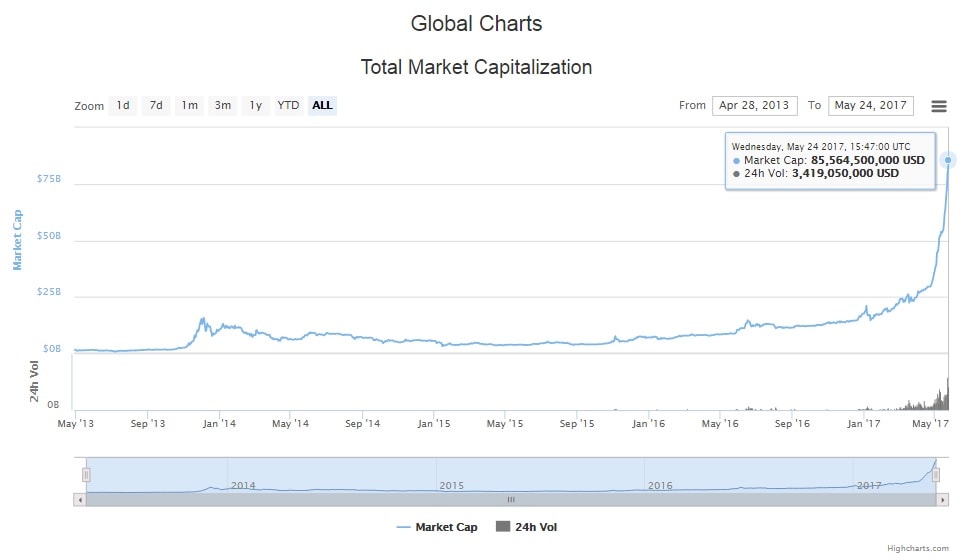Open the chart hamburger context menu
The width and height of the screenshot is (973, 560).
938,106
